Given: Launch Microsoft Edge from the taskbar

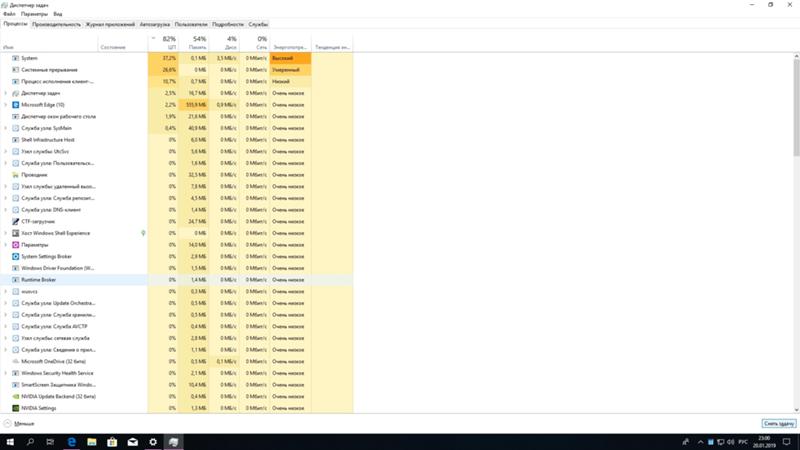Looking at the screenshot, I should pos(71,442).
